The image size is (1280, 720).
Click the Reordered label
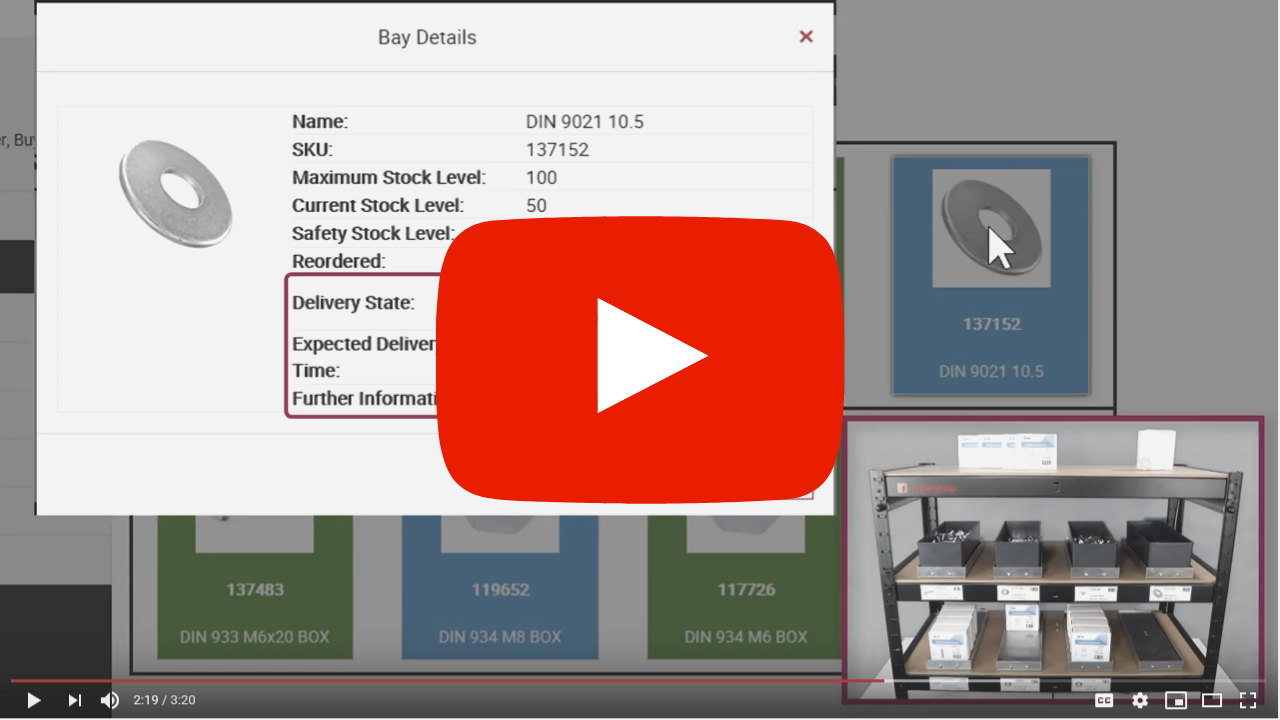(x=339, y=262)
